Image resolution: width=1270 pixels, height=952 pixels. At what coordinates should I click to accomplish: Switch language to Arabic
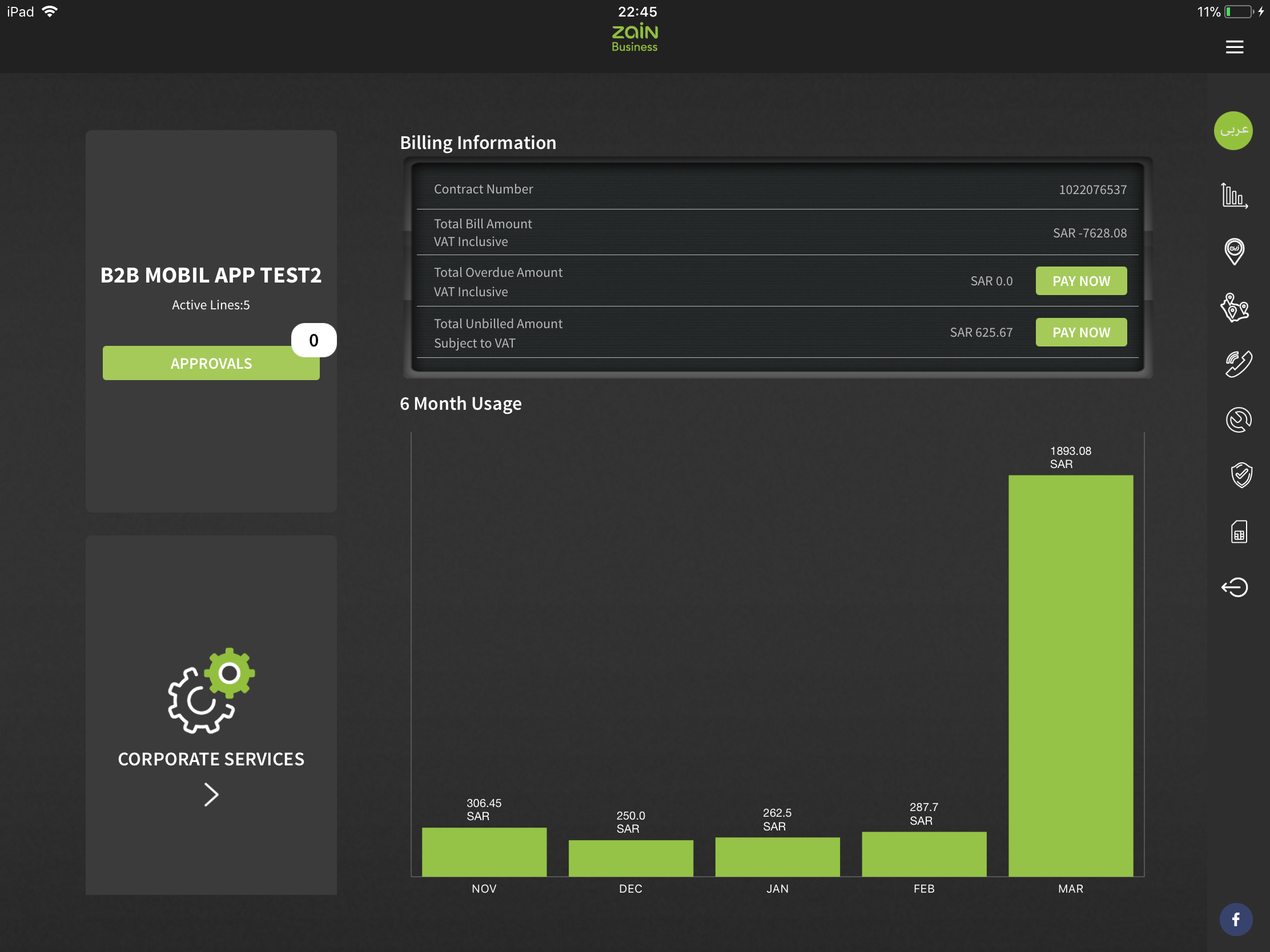click(x=1233, y=131)
